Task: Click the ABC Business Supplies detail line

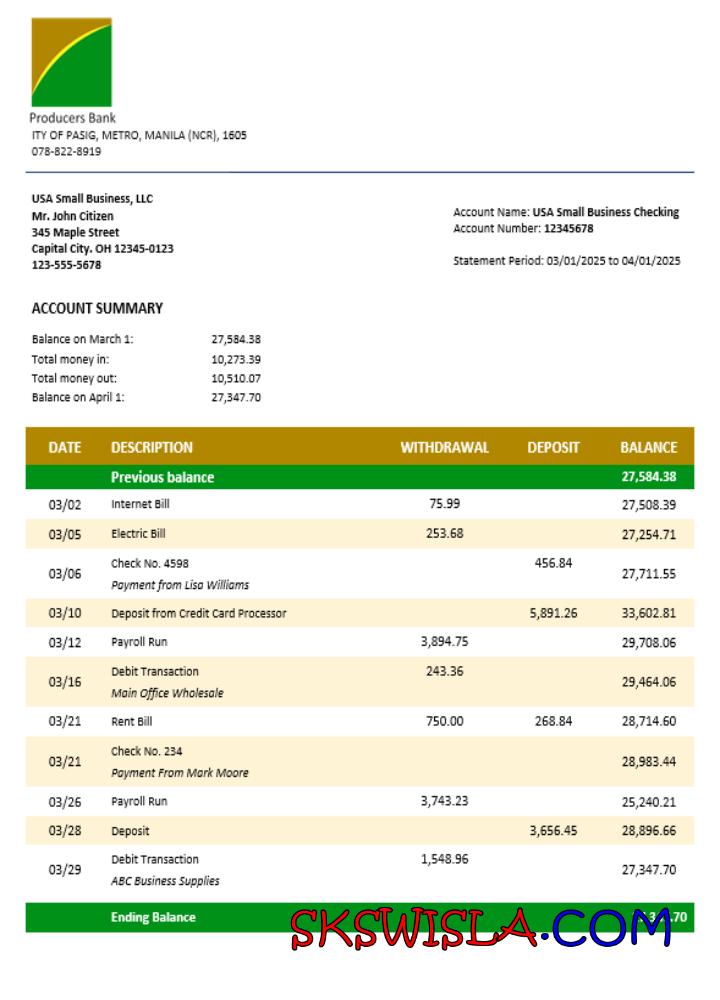Action: [165, 881]
